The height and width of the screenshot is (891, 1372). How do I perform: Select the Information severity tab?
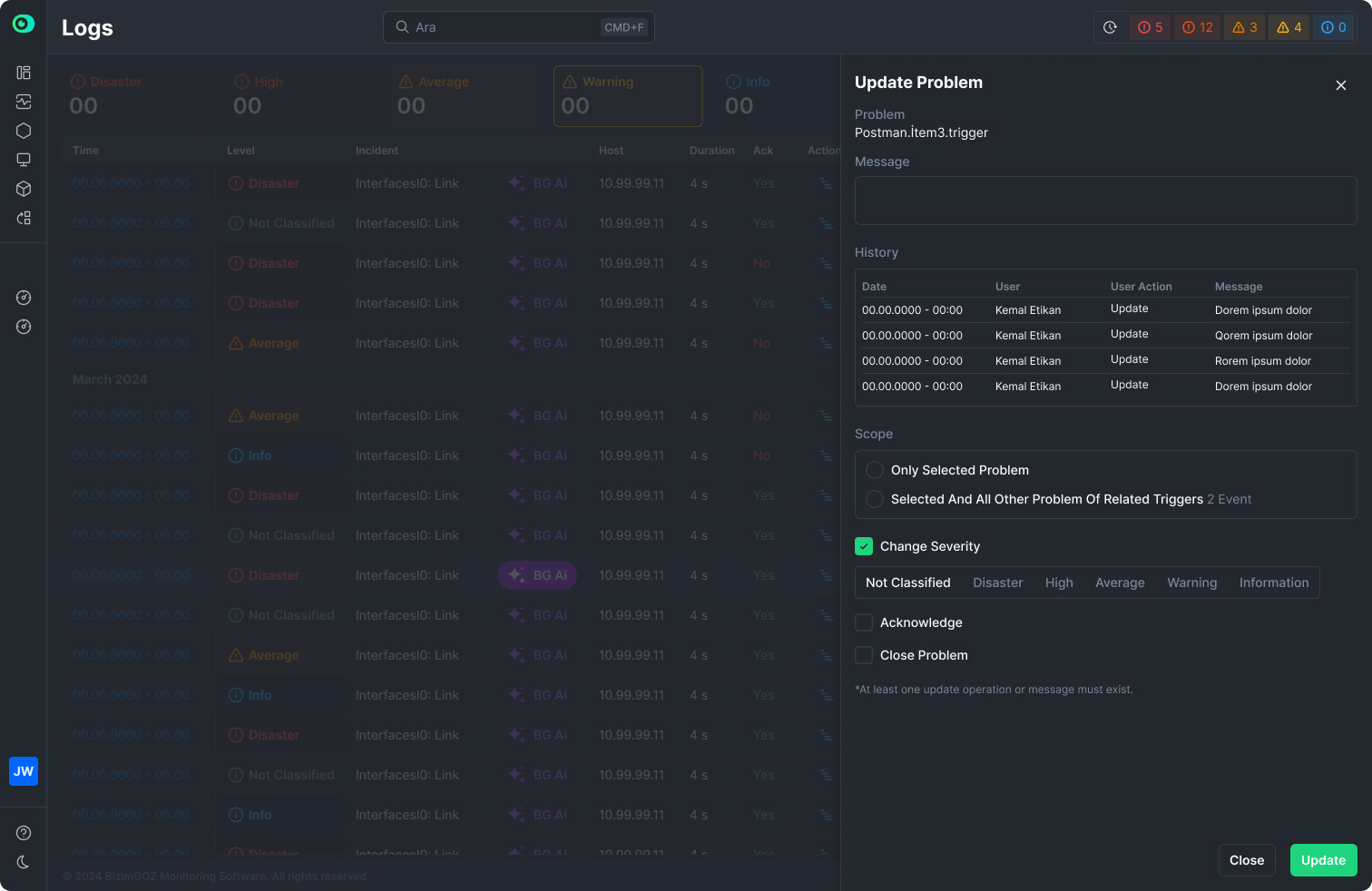[x=1274, y=583]
